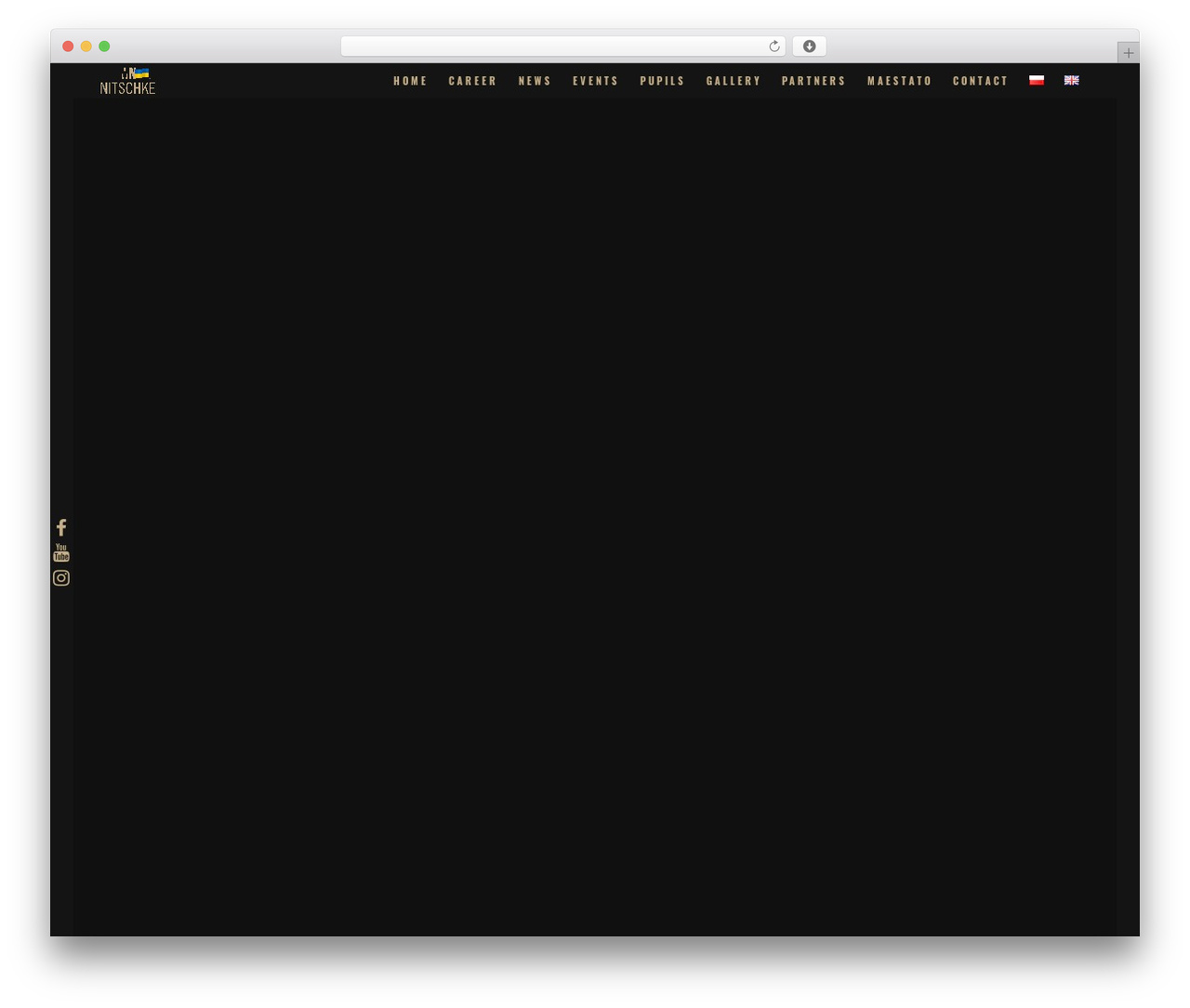Image resolution: width=1190 pixels, height=1008 pixels.
Task: Add a new browser tab
Action: point(1129,53)
